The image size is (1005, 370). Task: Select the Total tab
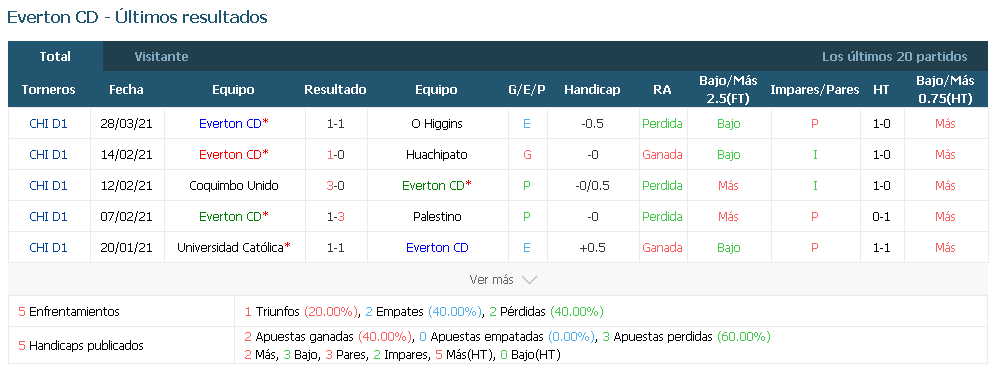(55, 56)
